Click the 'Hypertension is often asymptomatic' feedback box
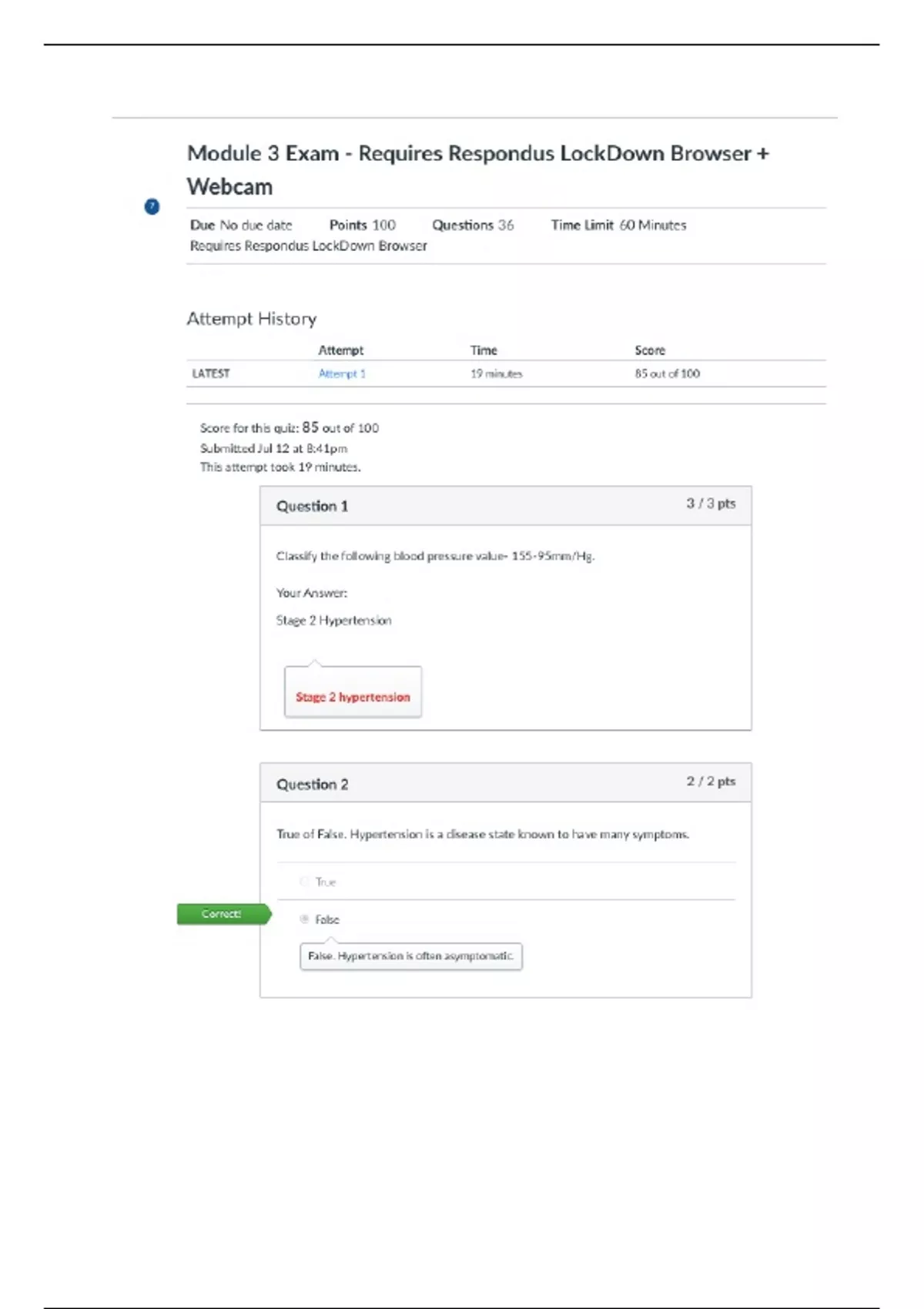 (410, 956)
